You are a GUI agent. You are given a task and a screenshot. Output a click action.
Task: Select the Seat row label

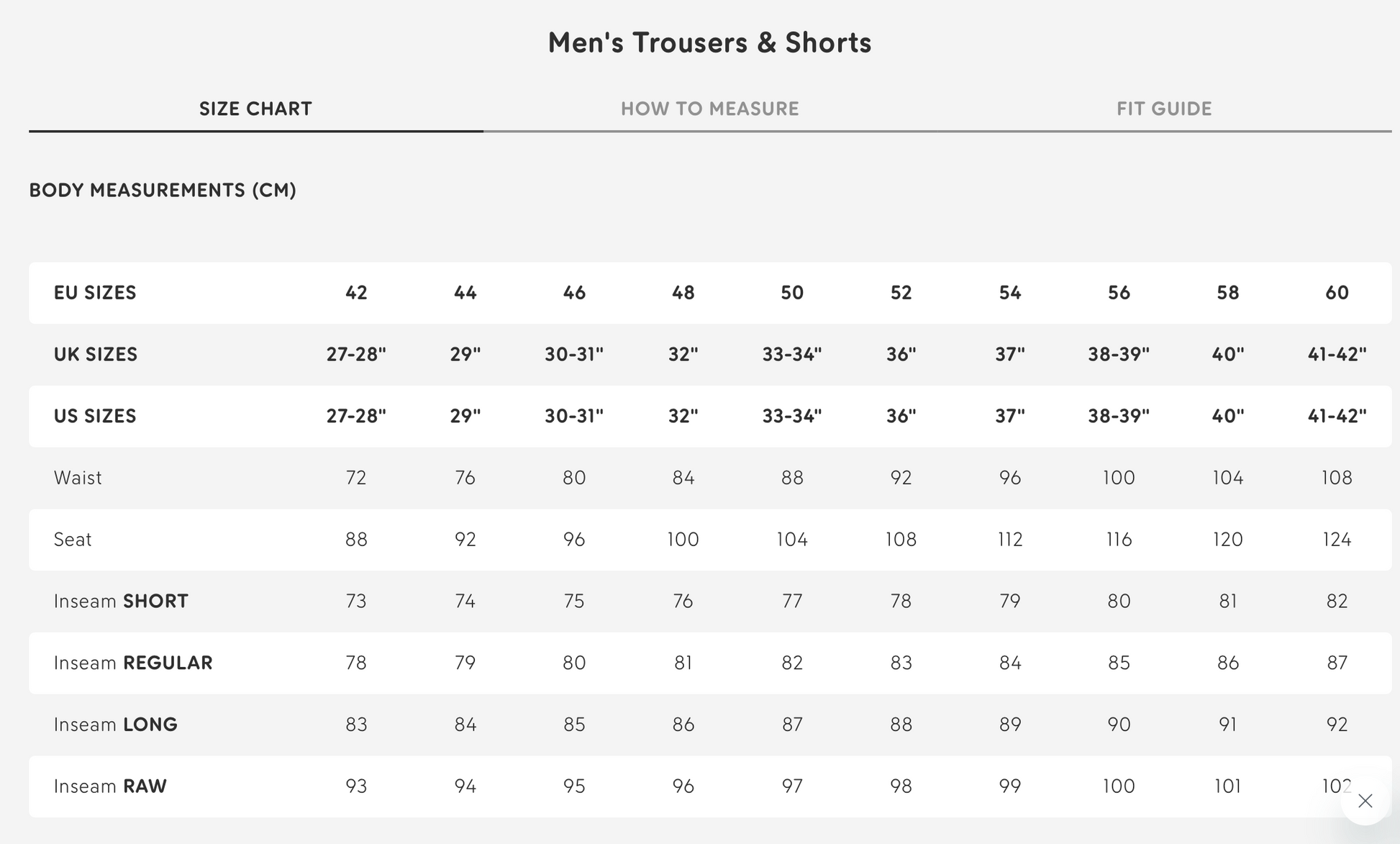[x=72, y=540]
